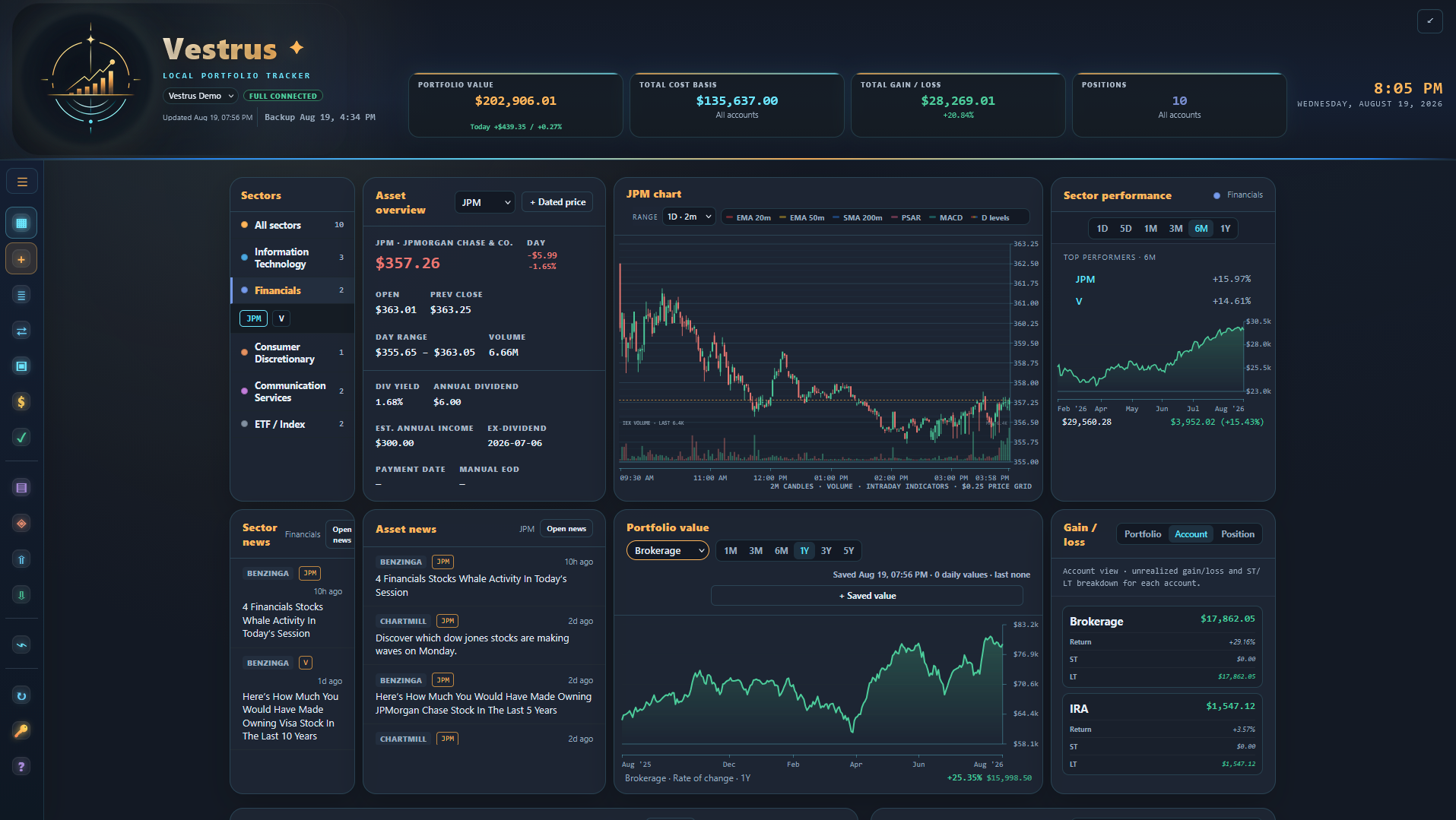1456x820 pixels.
Task: Select the green checkmark sidebar icon
Action: point(21,438)
